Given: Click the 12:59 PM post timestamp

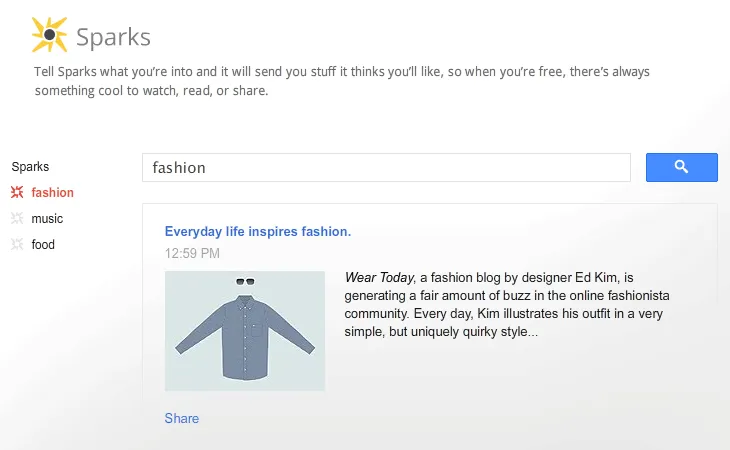Looking at the screenshot, I should point(192,253).
